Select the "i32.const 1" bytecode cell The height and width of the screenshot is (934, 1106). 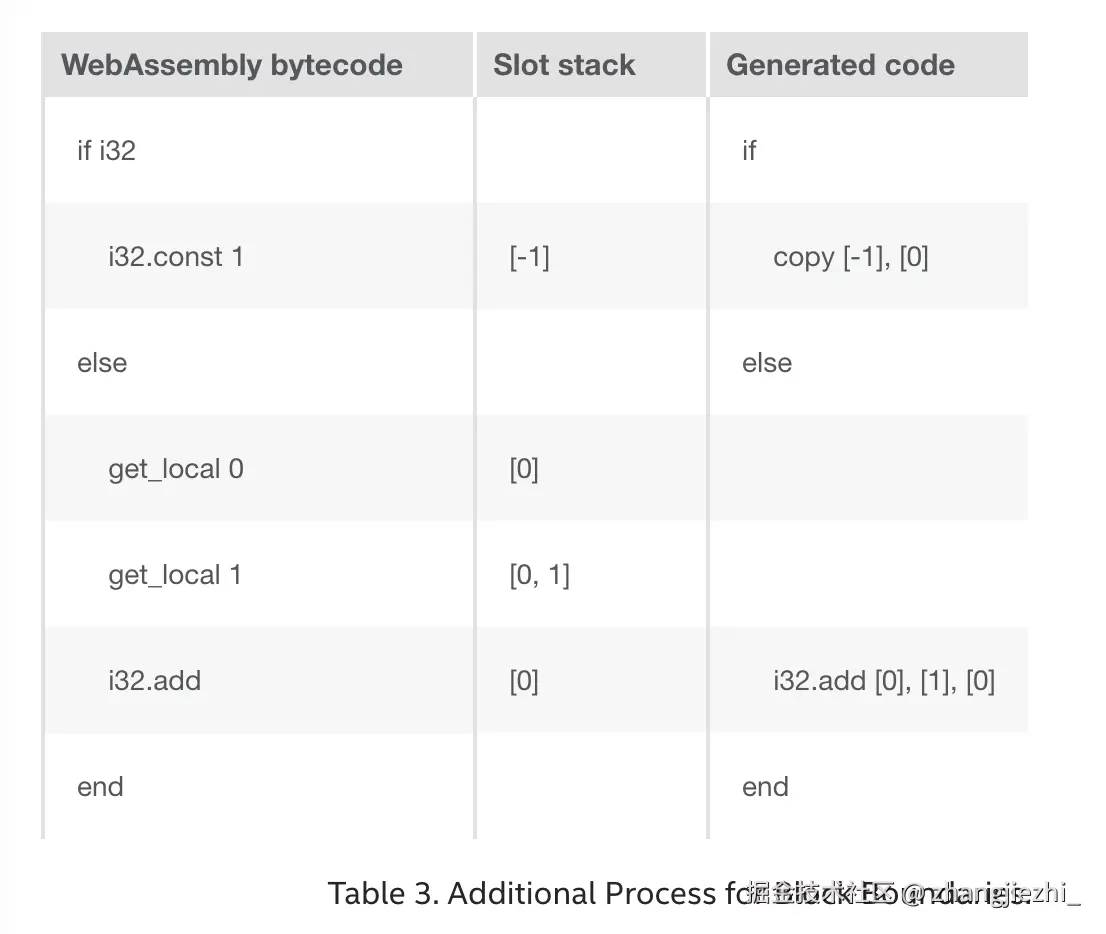click(x=176, y=257)
